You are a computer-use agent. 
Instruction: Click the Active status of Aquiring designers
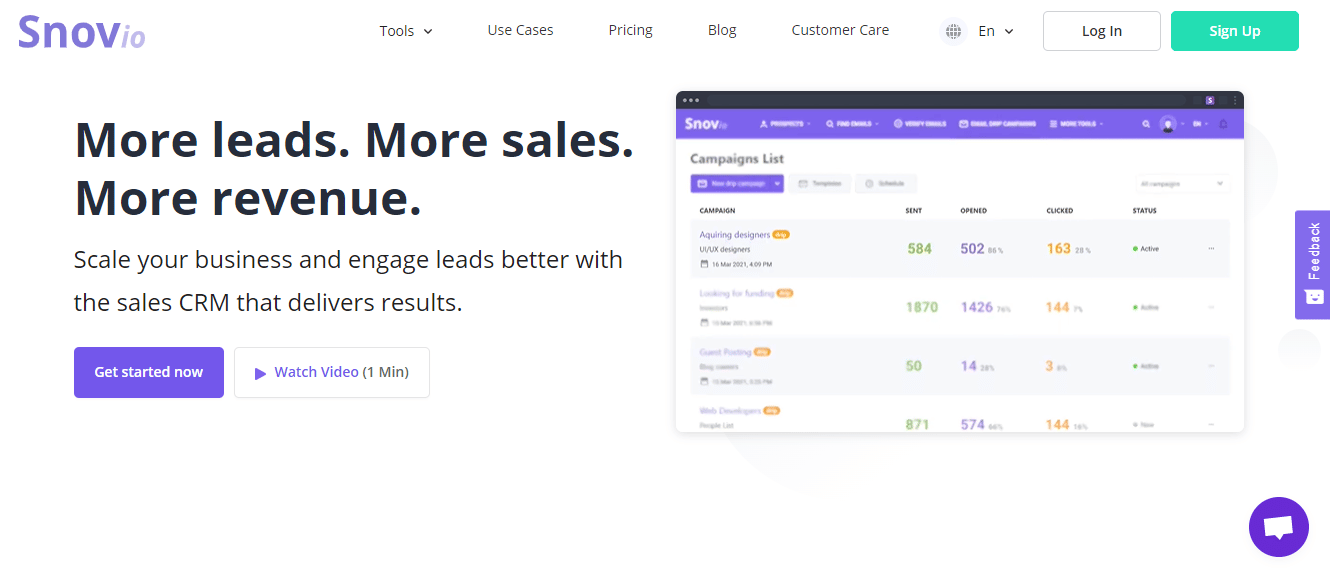point(1146,248)
